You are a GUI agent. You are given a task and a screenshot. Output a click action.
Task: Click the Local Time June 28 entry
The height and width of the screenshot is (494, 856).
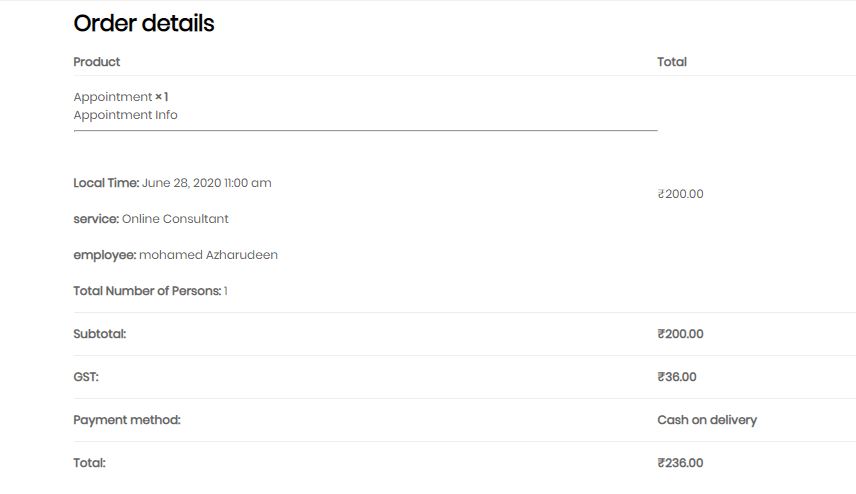coord(172,183)
